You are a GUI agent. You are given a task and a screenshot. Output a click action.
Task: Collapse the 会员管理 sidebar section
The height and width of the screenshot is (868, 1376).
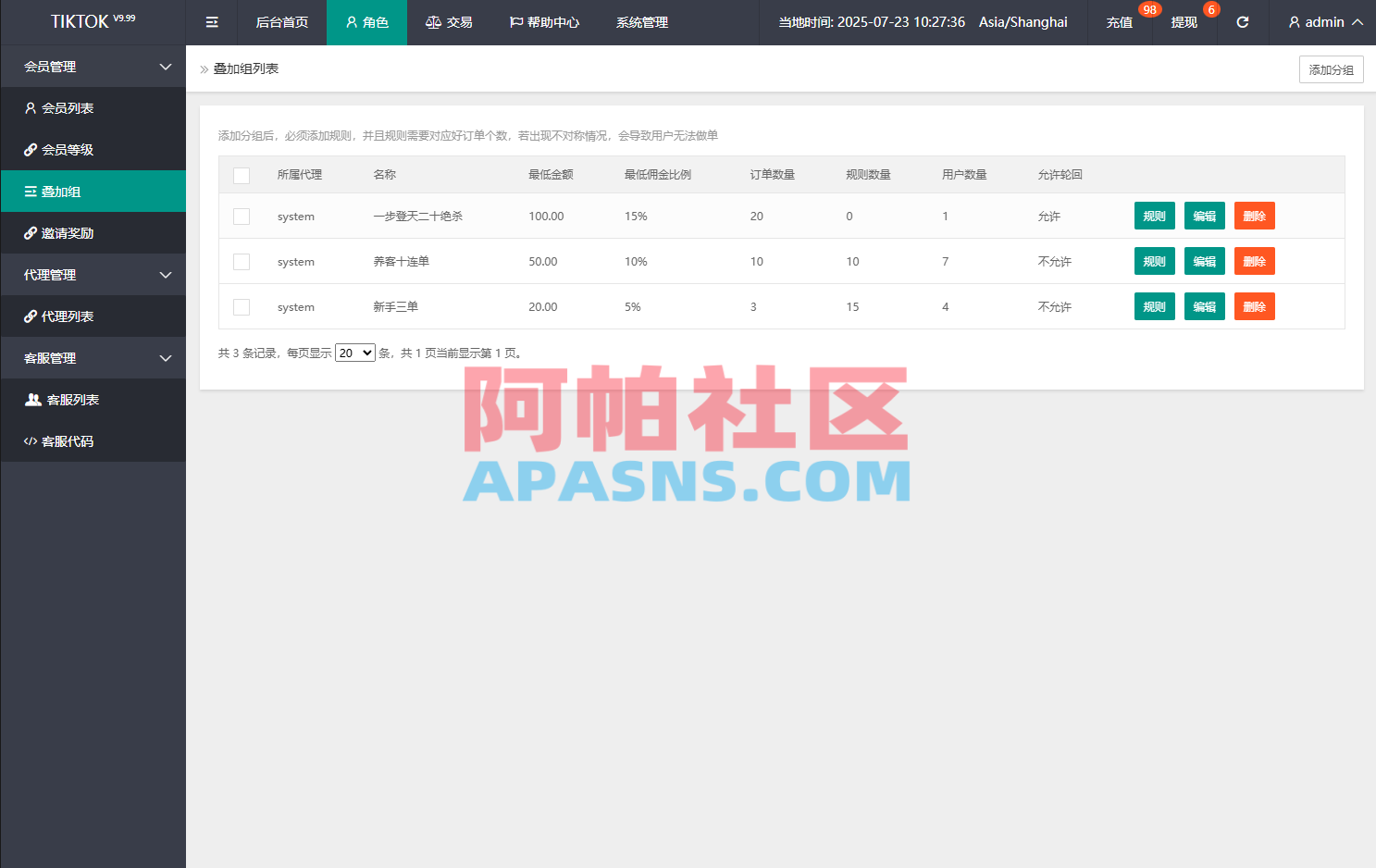tap(93, 67)
